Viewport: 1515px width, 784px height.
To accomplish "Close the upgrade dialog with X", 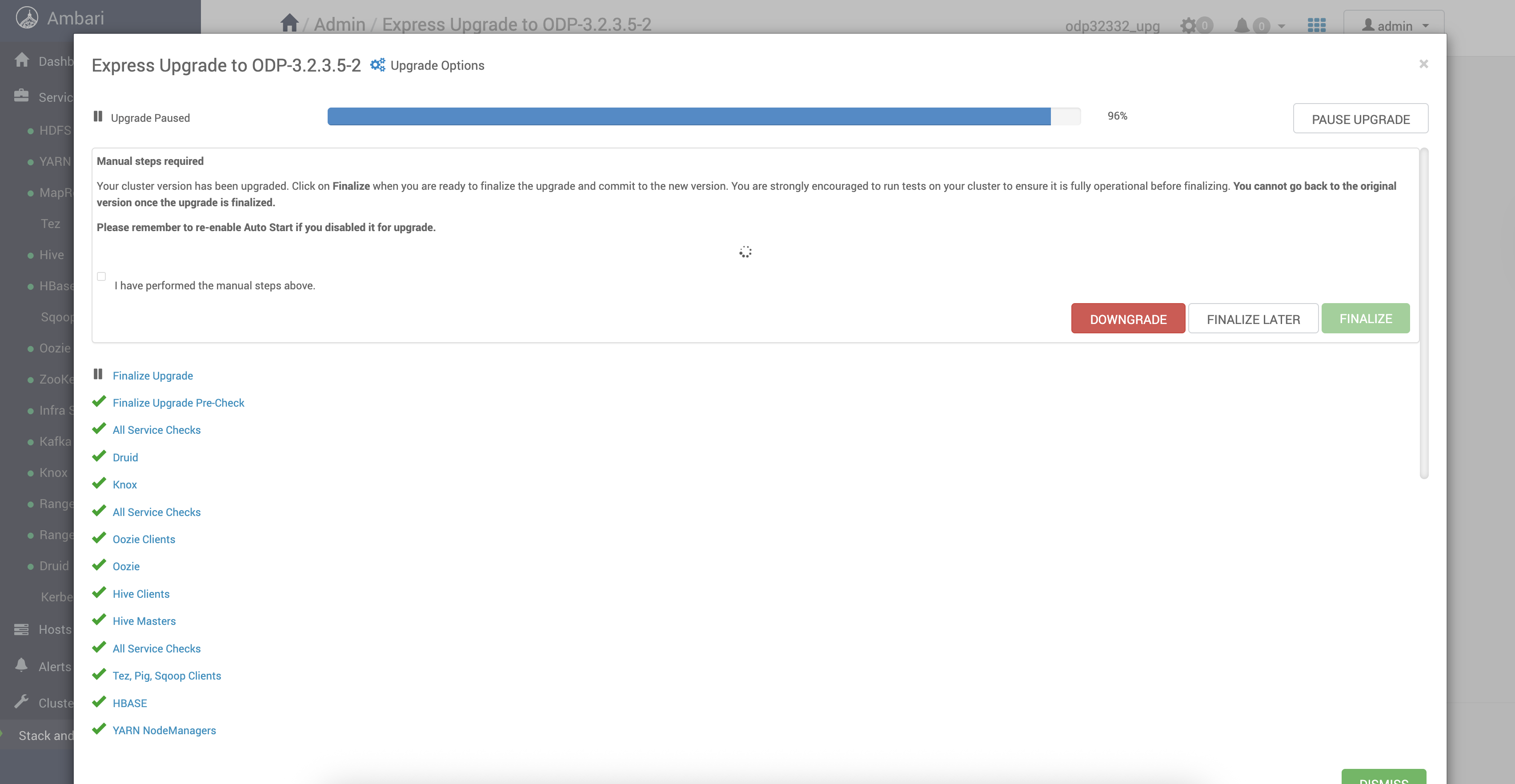I will pos(1423,64).
